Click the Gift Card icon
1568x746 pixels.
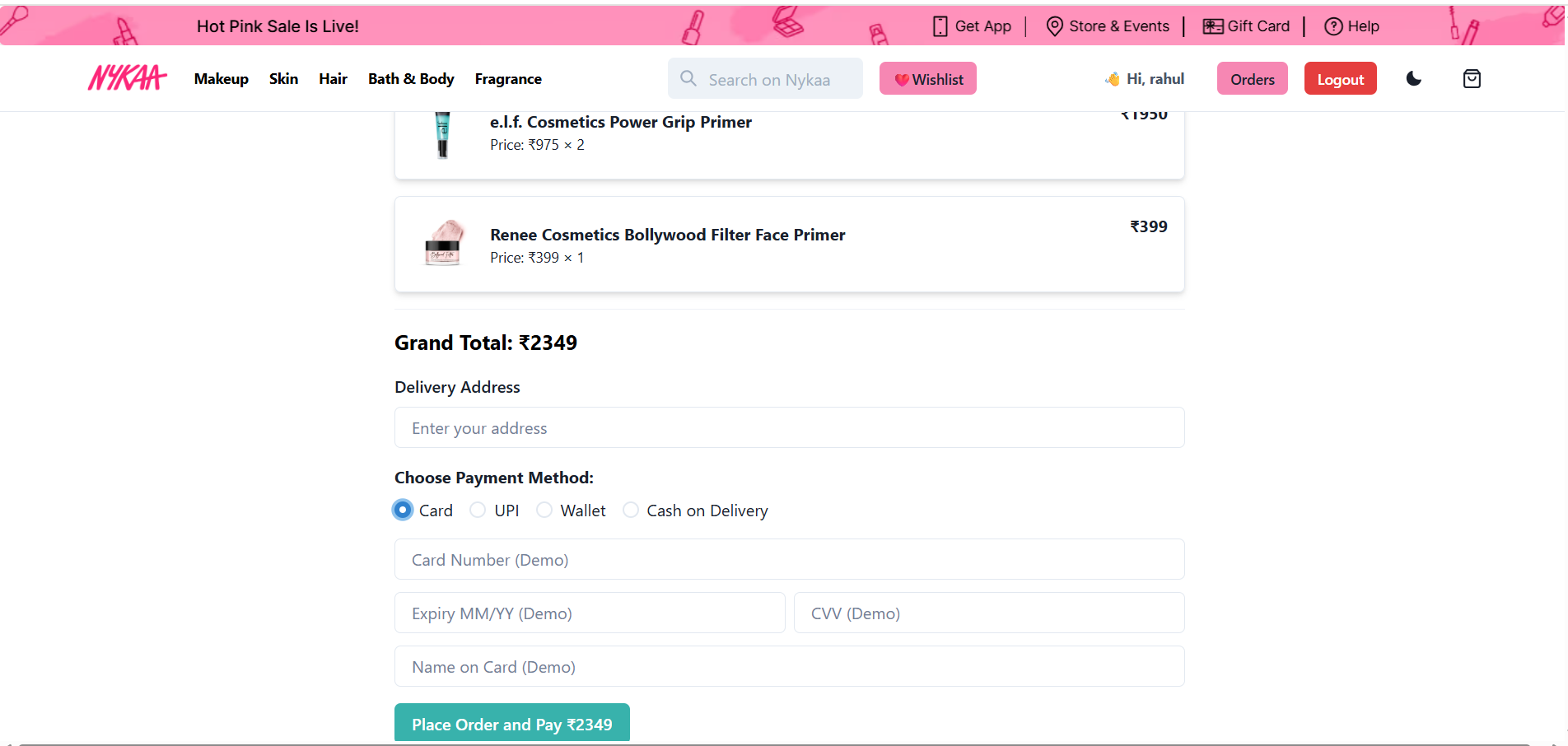pos(1212,26)
